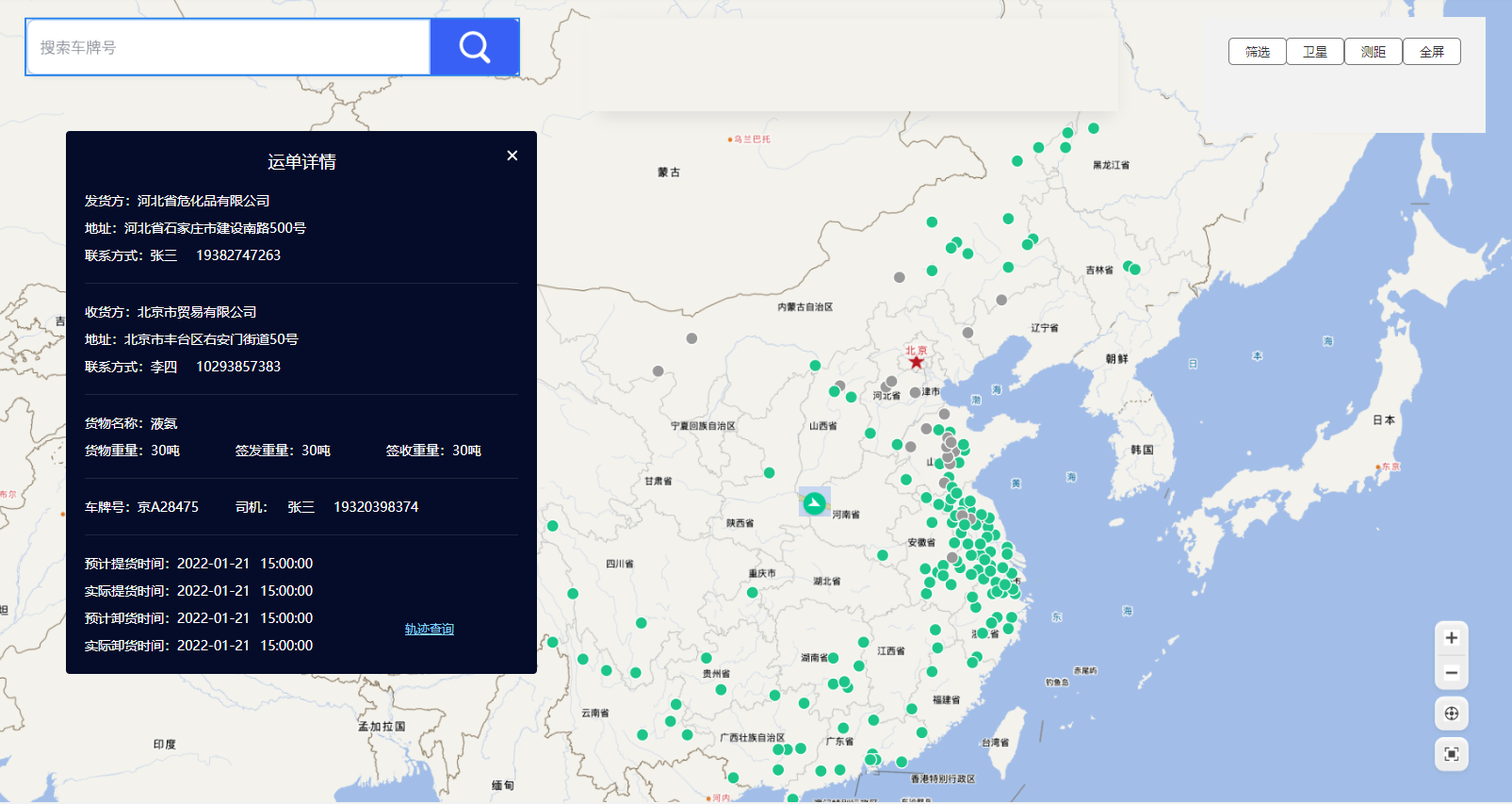The image size is (1512, 804).
Task: Click sender phone number 19382747263
Action: 238,255
